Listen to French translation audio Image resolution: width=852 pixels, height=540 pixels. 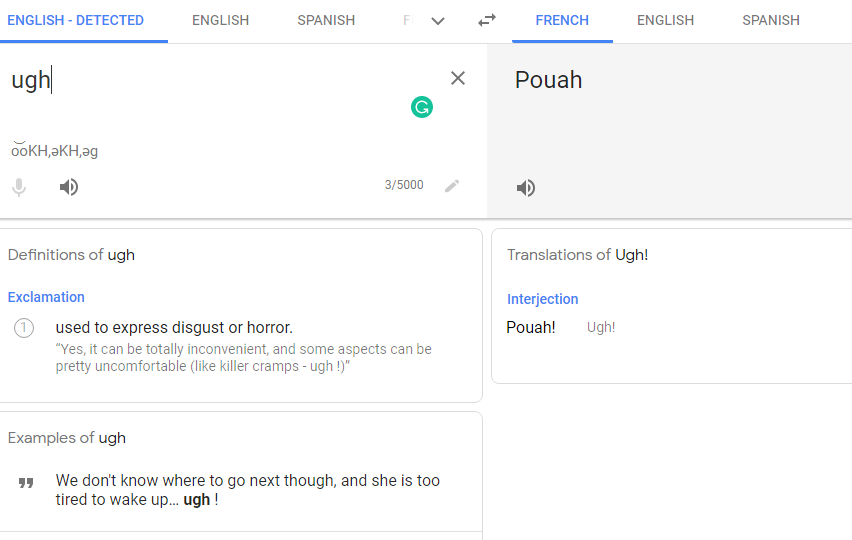(526, 188)
